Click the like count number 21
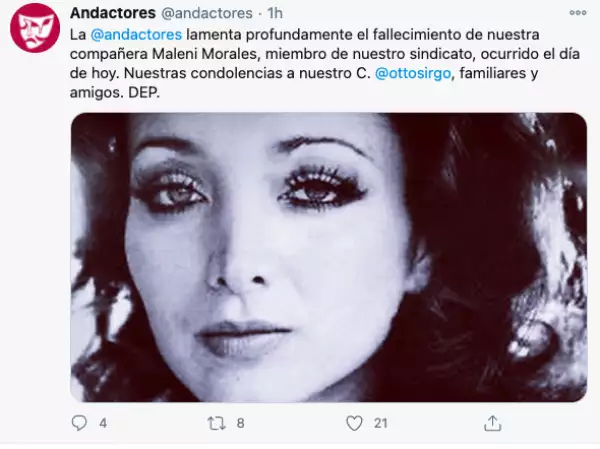Screen dimensions: 600x449 click(381, 423)
